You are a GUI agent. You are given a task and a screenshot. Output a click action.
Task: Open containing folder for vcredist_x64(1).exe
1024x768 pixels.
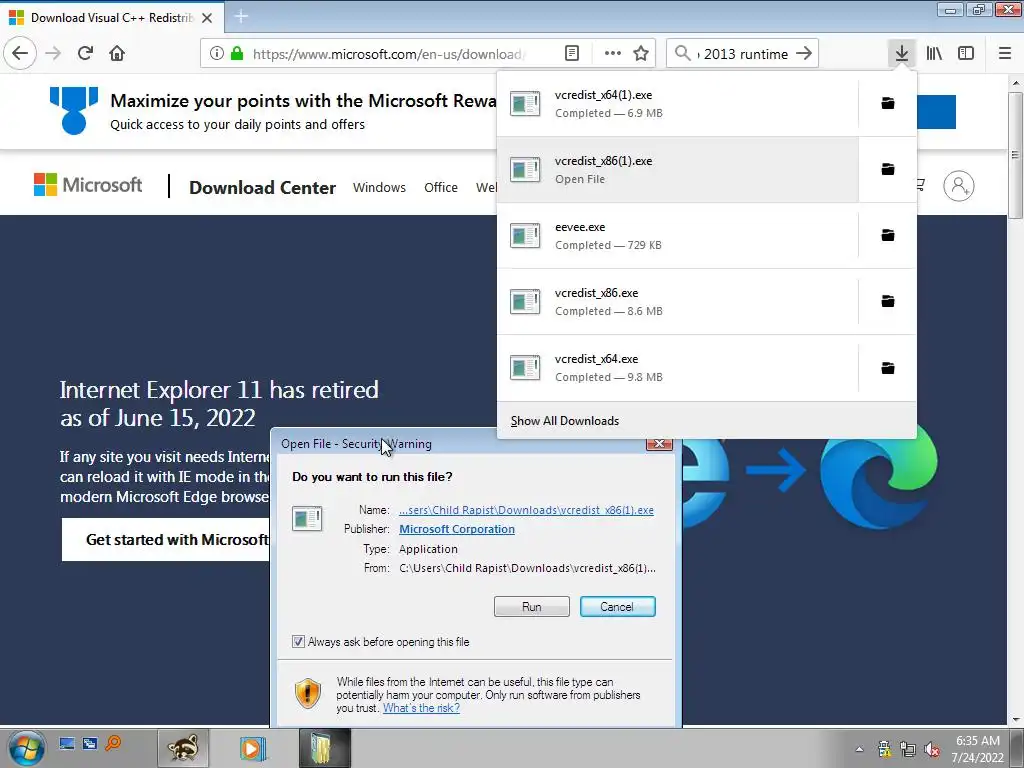coord(888,103)
